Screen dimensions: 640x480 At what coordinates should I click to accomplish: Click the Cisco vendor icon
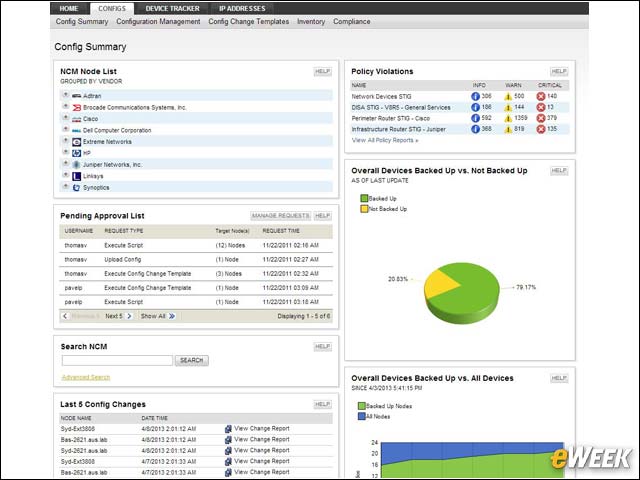[x=76, y=119]
